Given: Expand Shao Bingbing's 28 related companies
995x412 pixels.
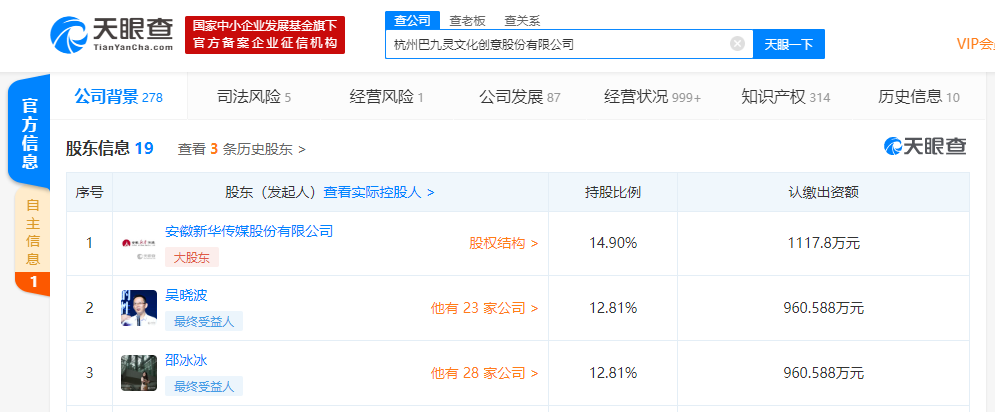Looking at the screenshot, I should tap(484, 373).
